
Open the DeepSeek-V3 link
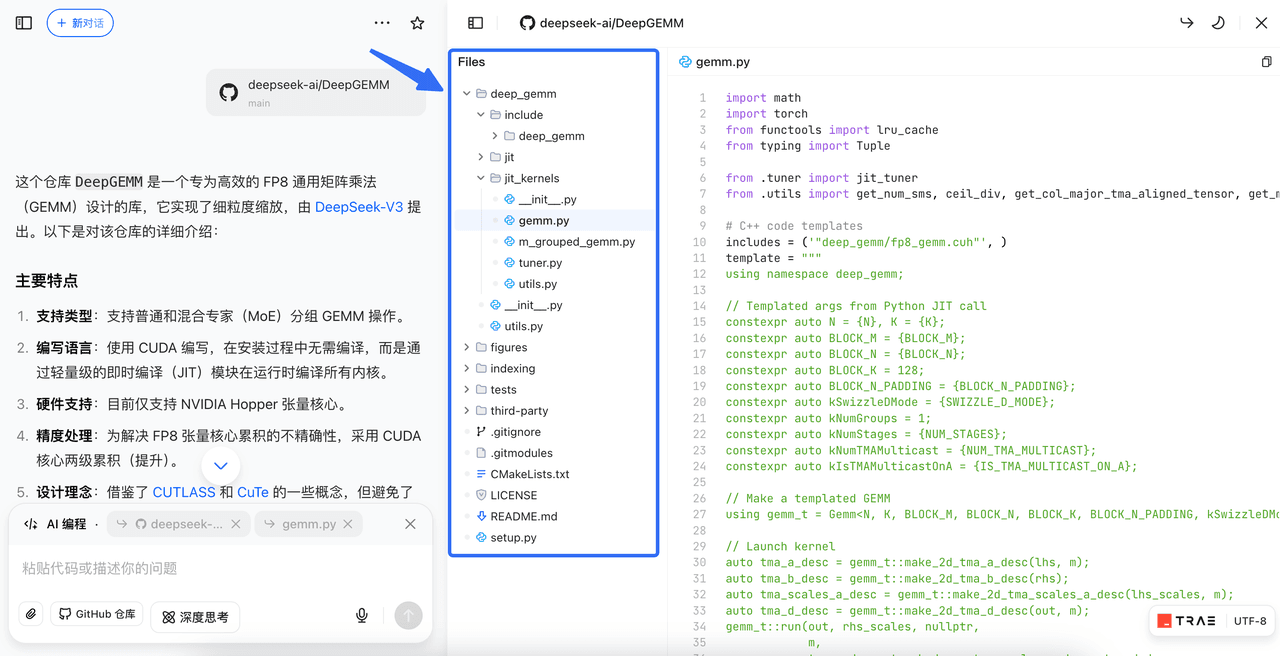pyautogui.click(x=358, y=207)
